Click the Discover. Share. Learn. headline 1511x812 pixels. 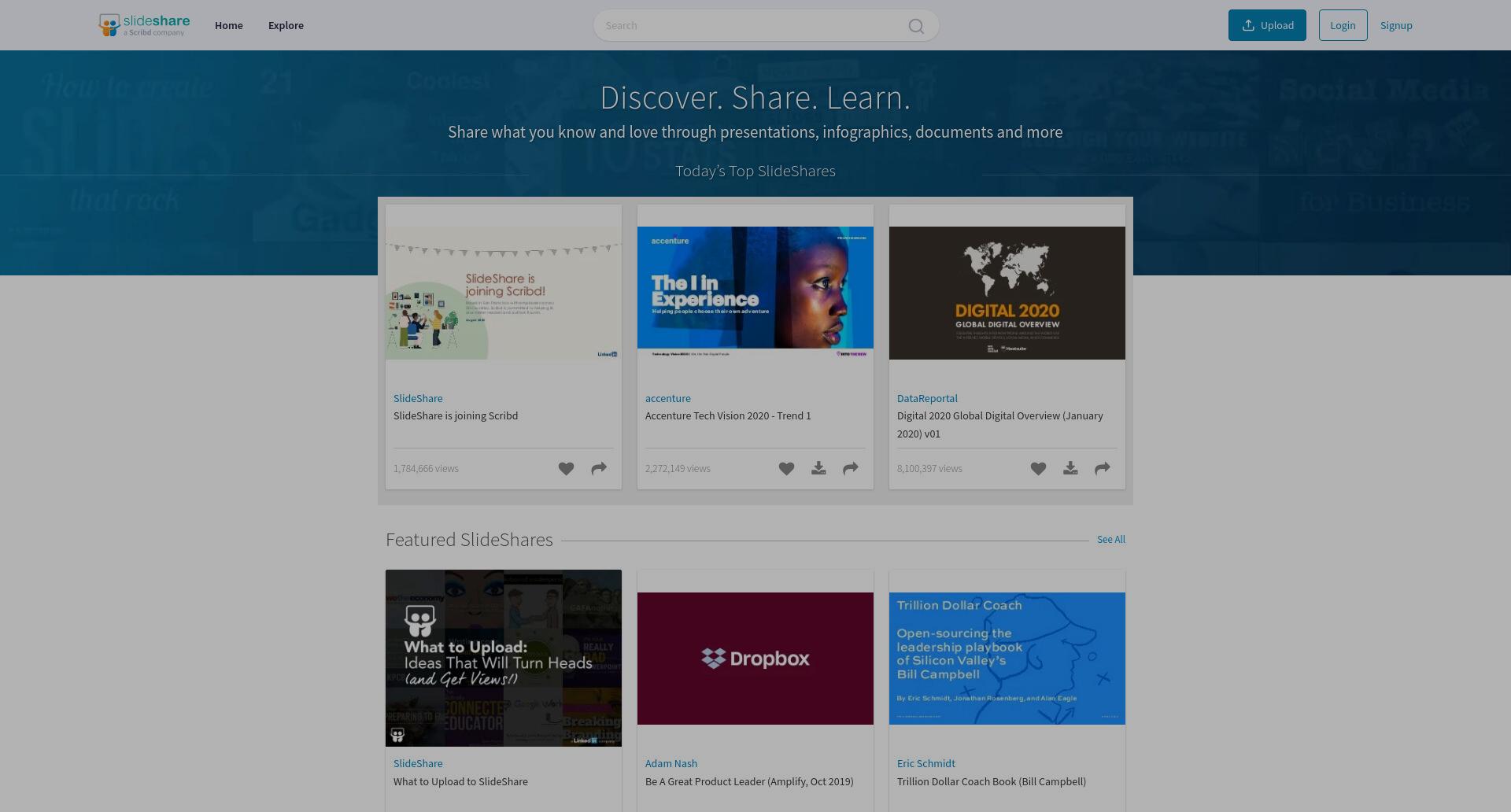point(755,98)
